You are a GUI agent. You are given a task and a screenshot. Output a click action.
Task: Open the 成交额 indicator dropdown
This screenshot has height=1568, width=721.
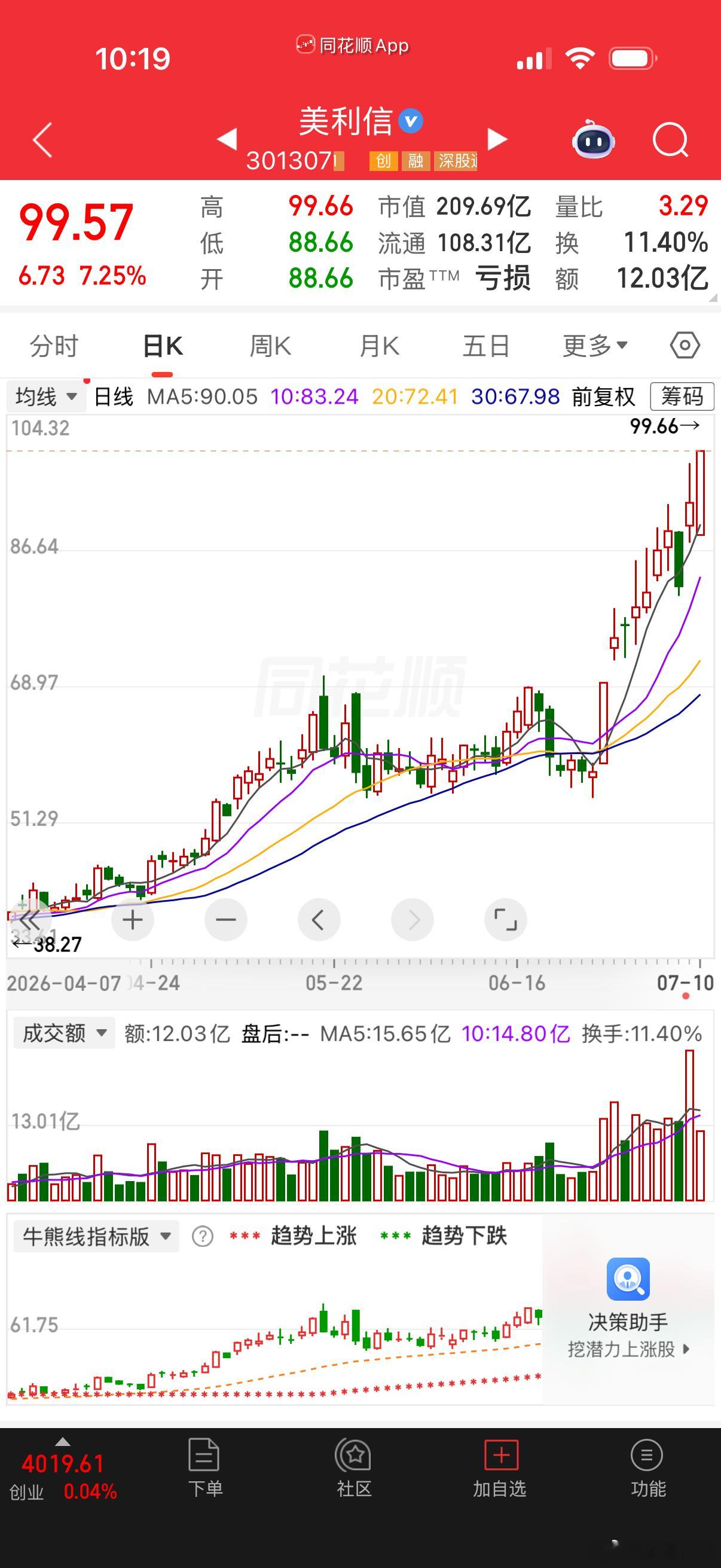pyautogui.click(x=64, y=1033)
